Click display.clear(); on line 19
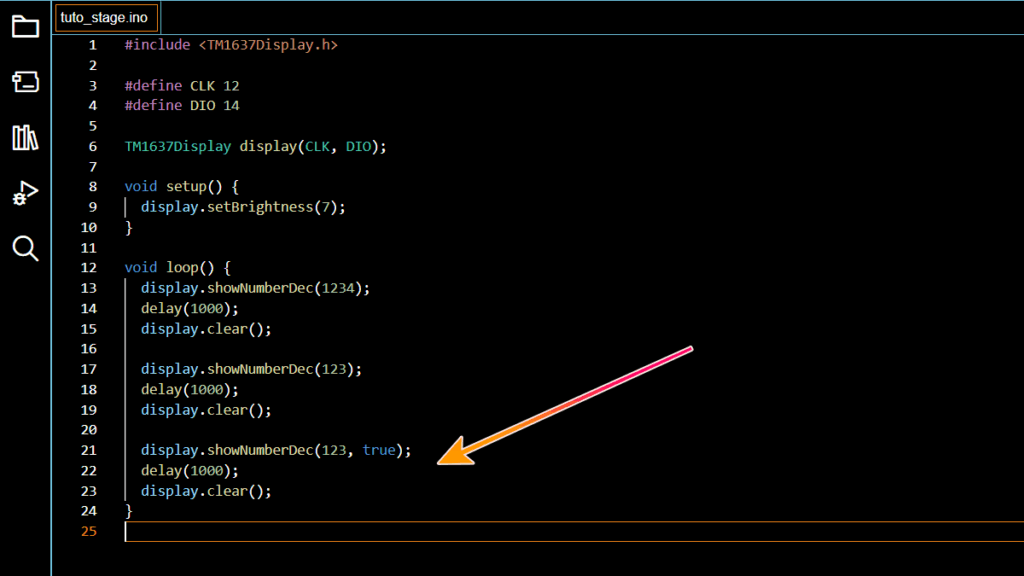Viewport: 1024px width, 576px height. 206,410
